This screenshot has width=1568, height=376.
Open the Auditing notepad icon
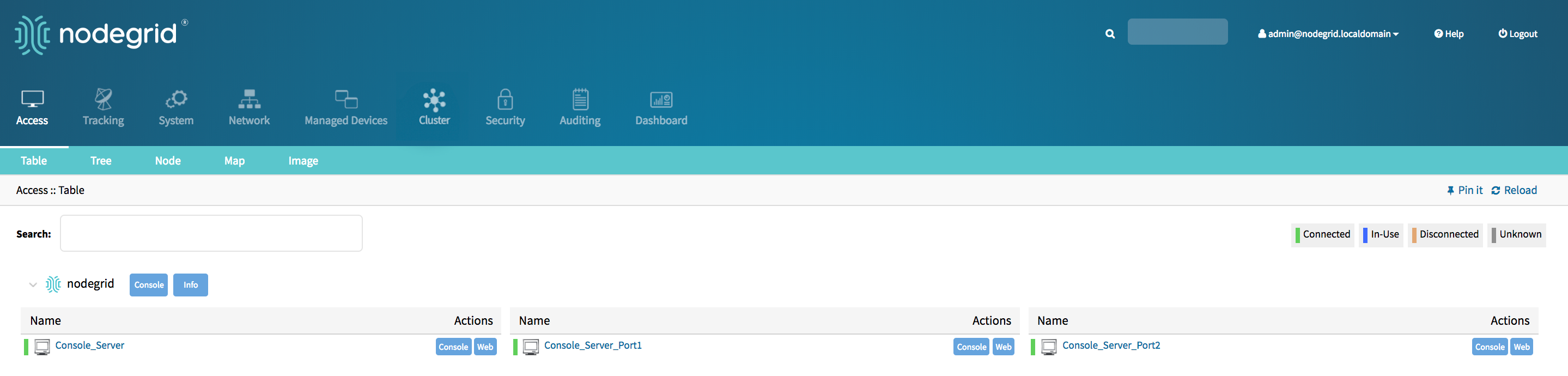(x=580, y=99)
